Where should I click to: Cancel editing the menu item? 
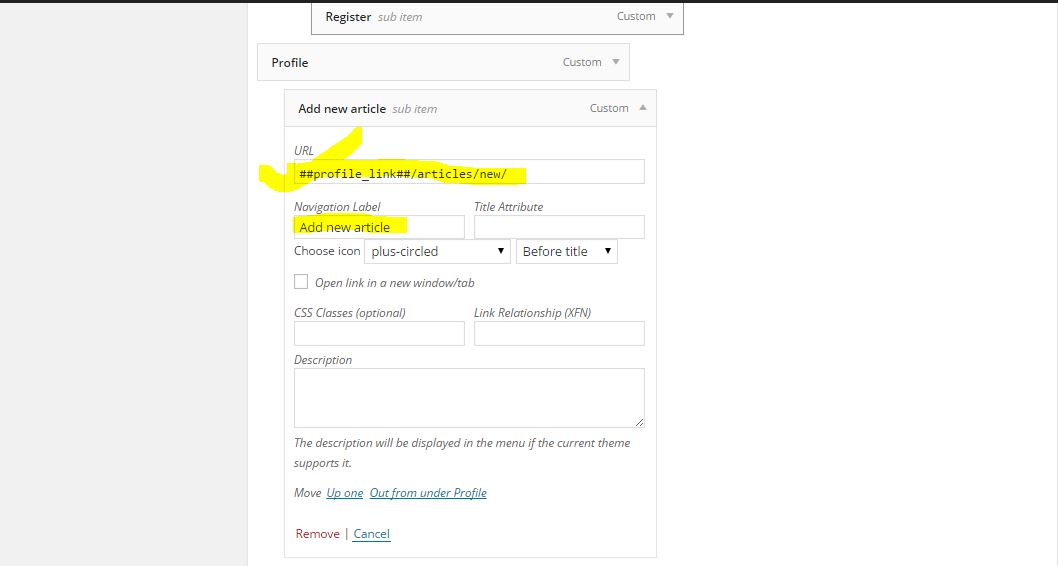point(371,534)
